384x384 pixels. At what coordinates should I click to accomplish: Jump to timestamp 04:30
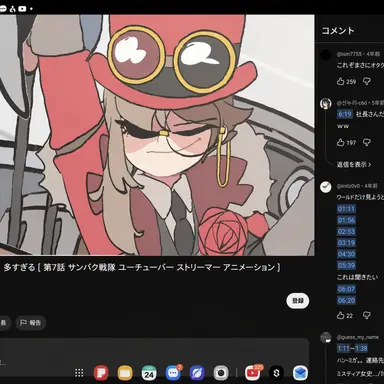click(346, 254)
